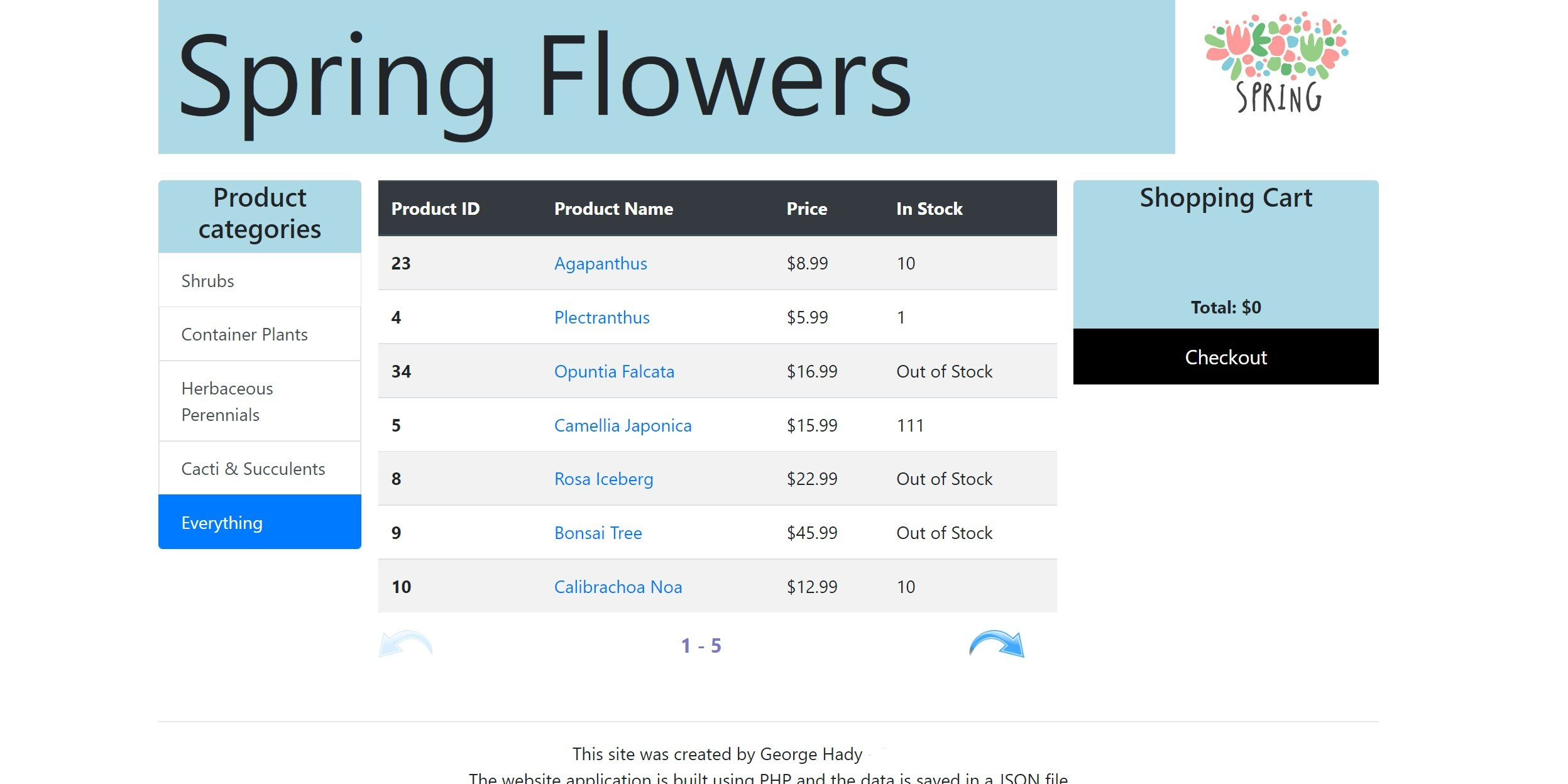Image resolution: width=1568 pixels, height=784 pixels.
Task: Select the Shrubs category
Action: (260, 280)
